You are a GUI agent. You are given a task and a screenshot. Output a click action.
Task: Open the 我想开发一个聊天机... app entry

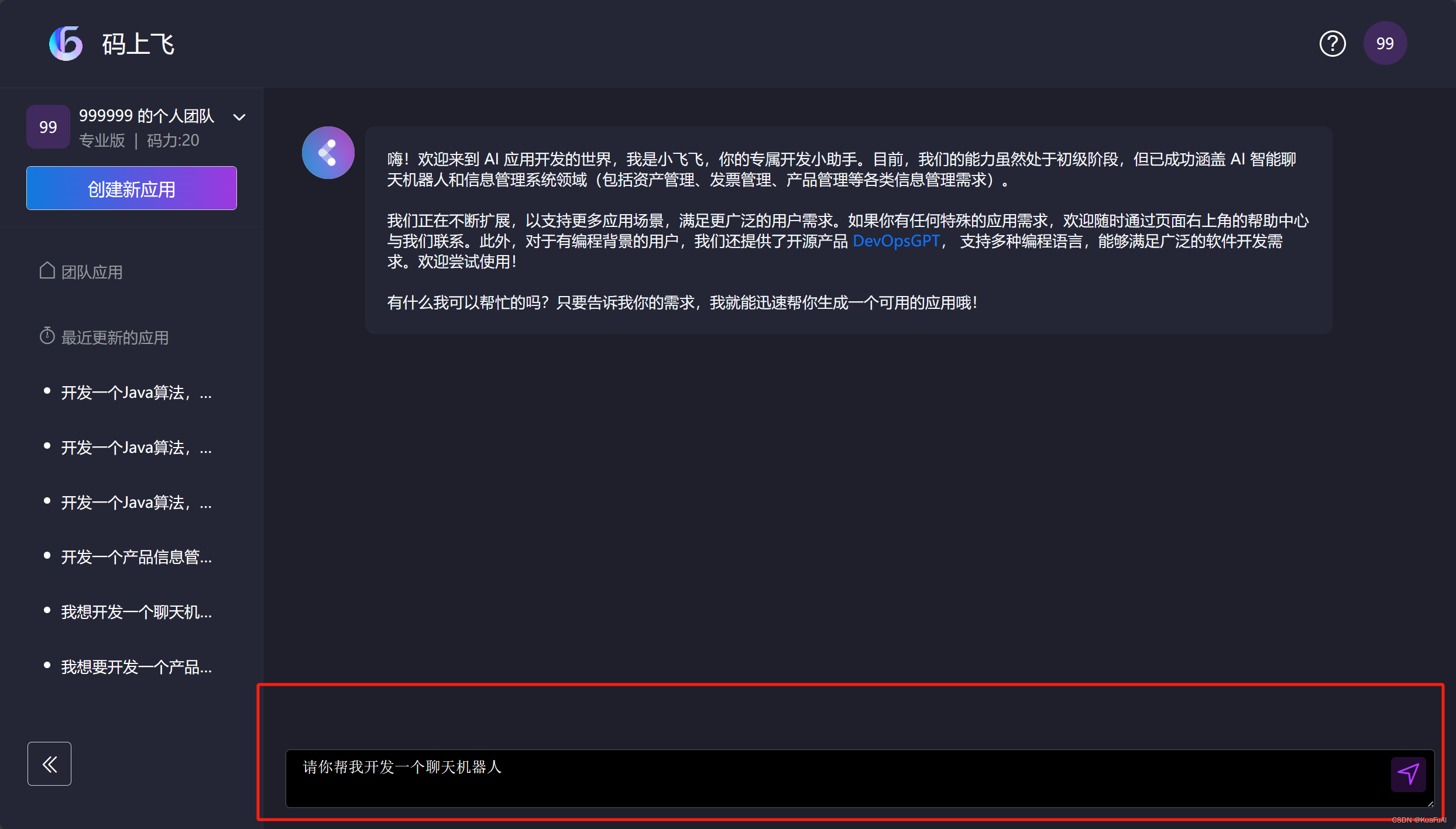pyautogui.click(x=136, y=612)
